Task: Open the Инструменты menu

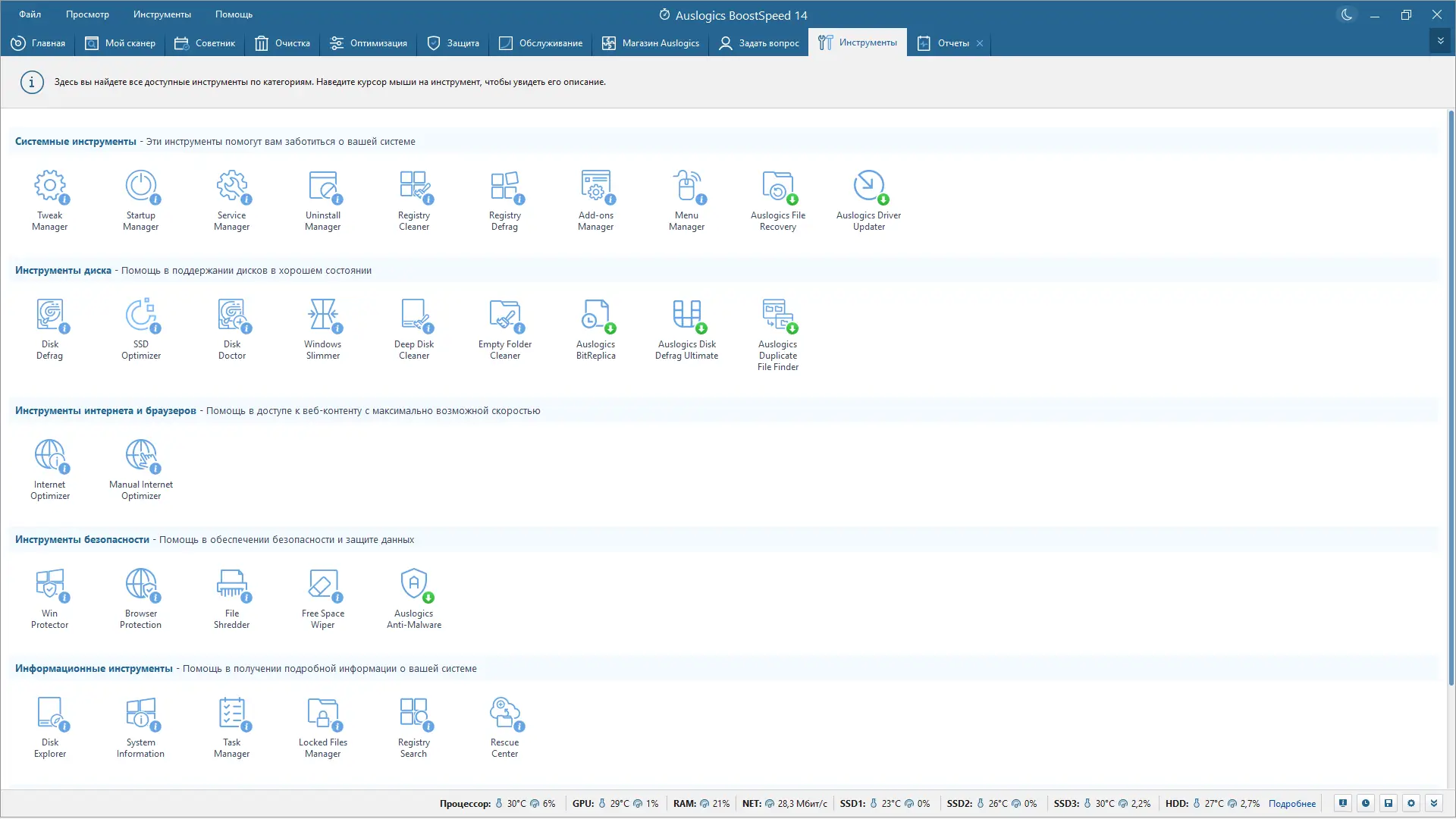Action: 162,14
